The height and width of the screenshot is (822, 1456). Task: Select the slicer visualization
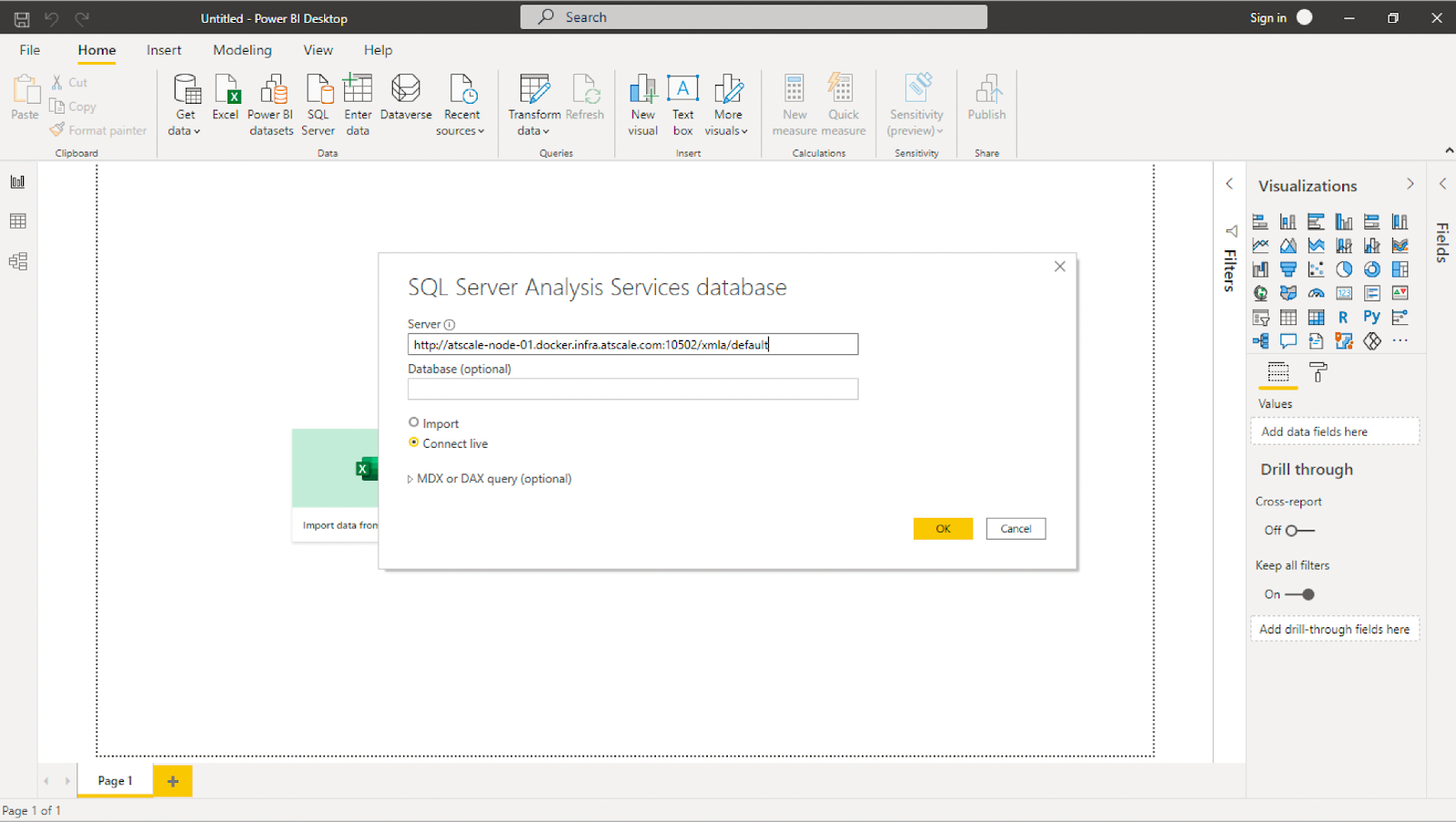tap(1260, 318)
